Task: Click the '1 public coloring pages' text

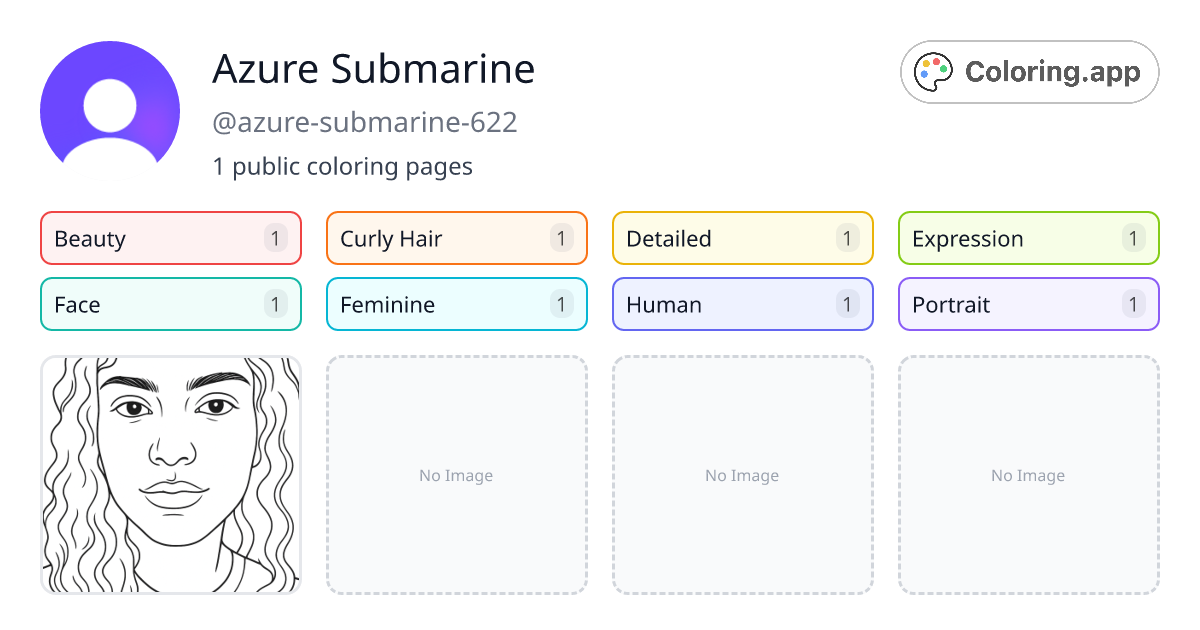Action: pyautogui.click(x=342, y=166)
